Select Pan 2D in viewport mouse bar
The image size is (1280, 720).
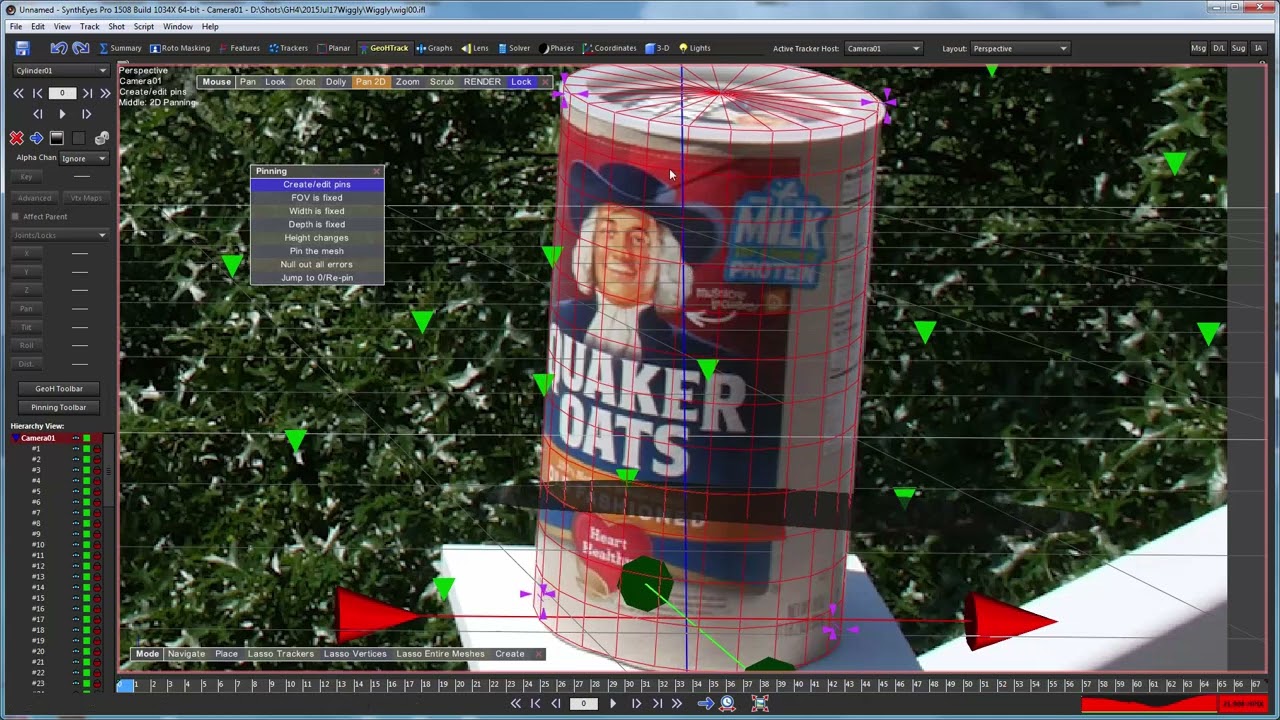tap(370, 81)
